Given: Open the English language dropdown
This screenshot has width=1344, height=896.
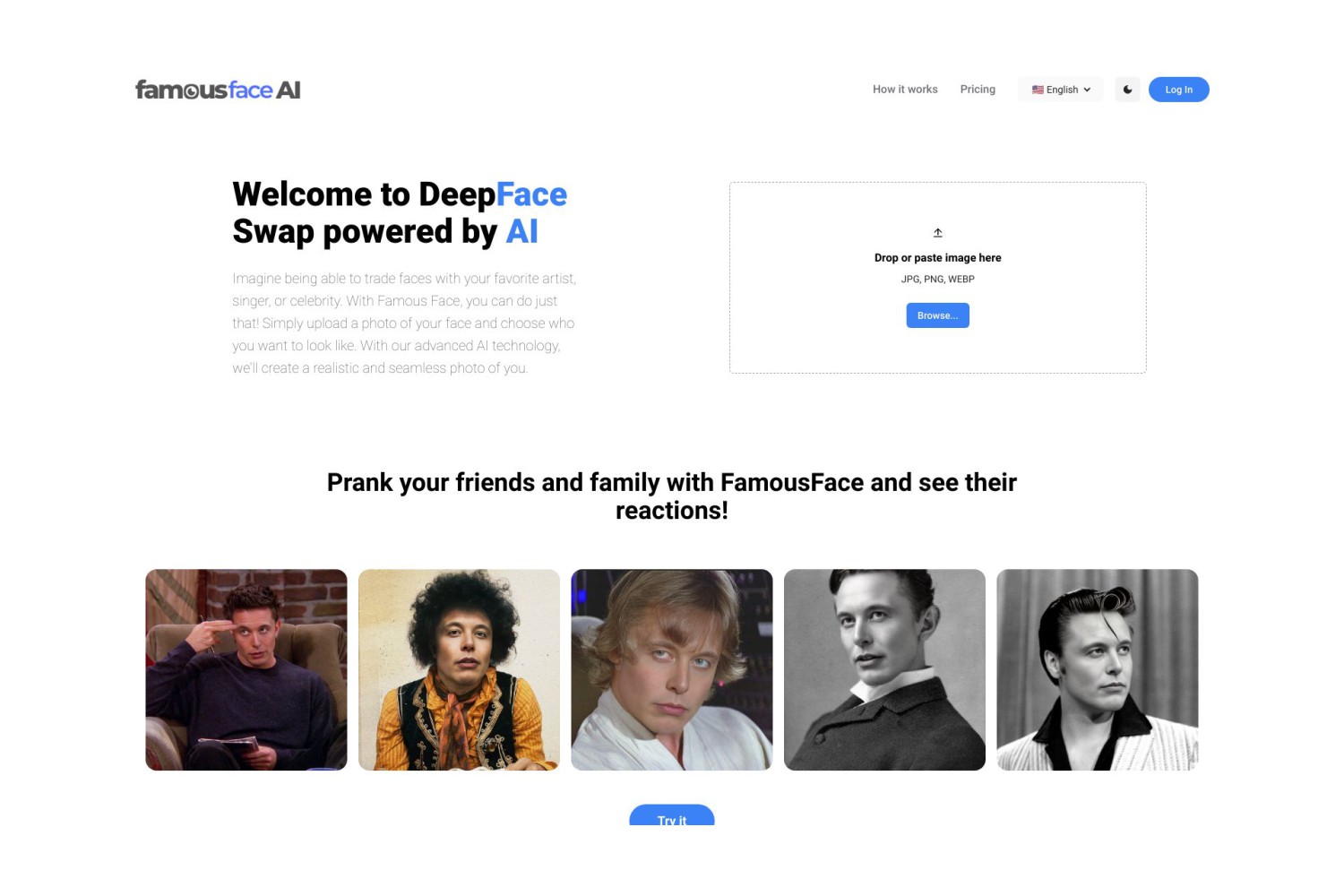Looking at the screenshot, I should coord(1061,90).
